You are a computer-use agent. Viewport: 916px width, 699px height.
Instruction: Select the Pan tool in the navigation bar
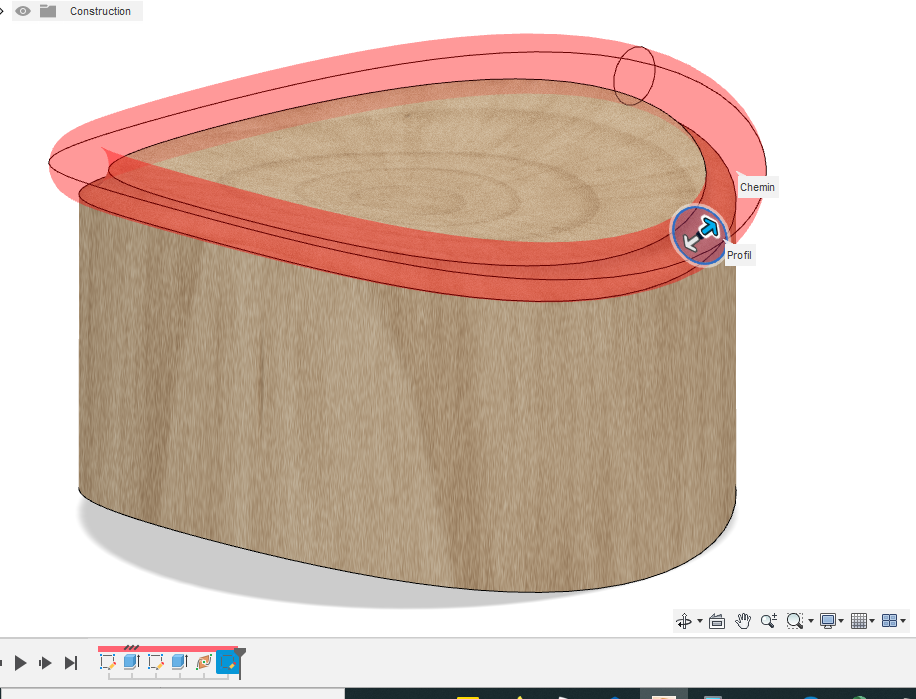coord(743,620)
